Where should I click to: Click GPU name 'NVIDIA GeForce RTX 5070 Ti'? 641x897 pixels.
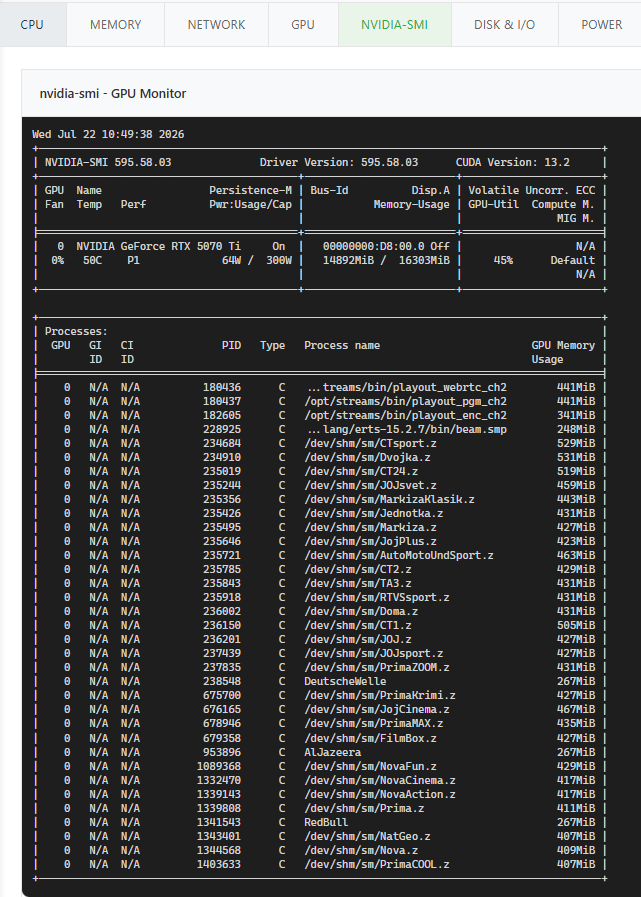pos(159,247)
